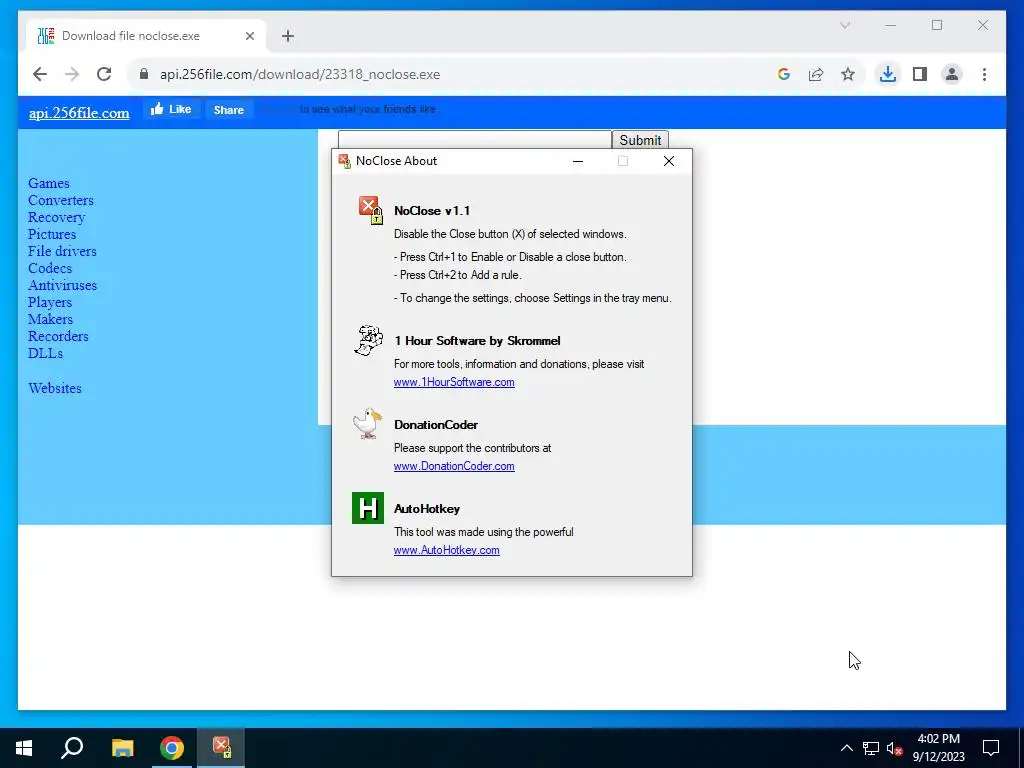Click the NoClose app icon in About dialog

point(370,210)
